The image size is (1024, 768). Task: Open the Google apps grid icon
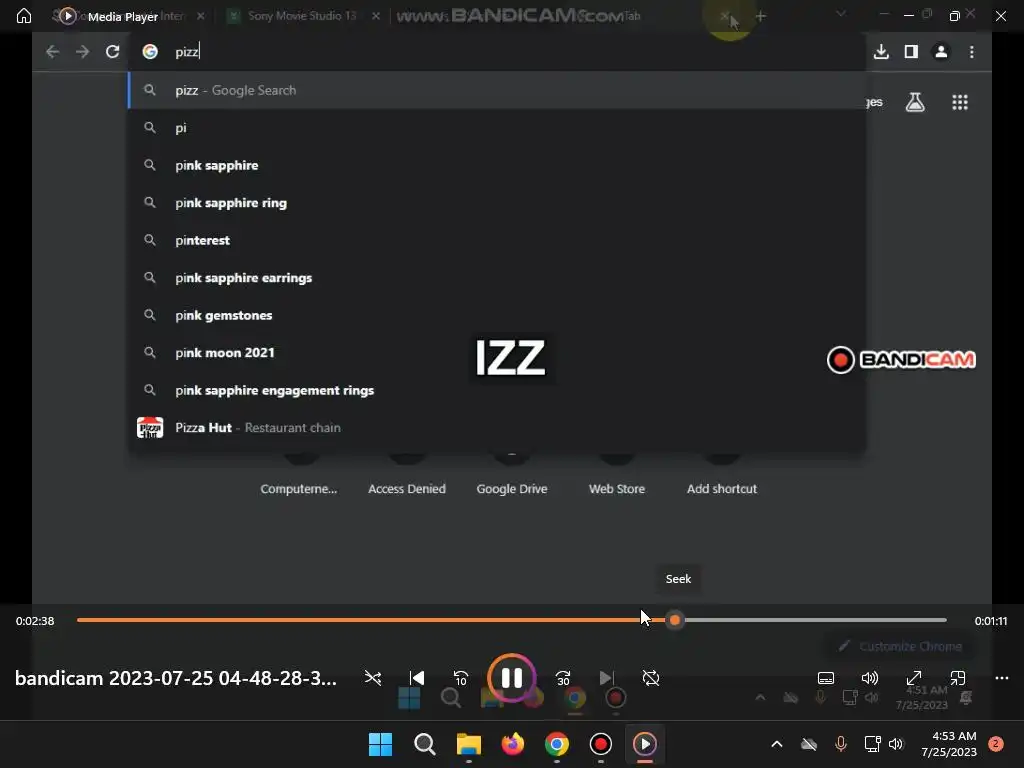[x=959, y=102]
